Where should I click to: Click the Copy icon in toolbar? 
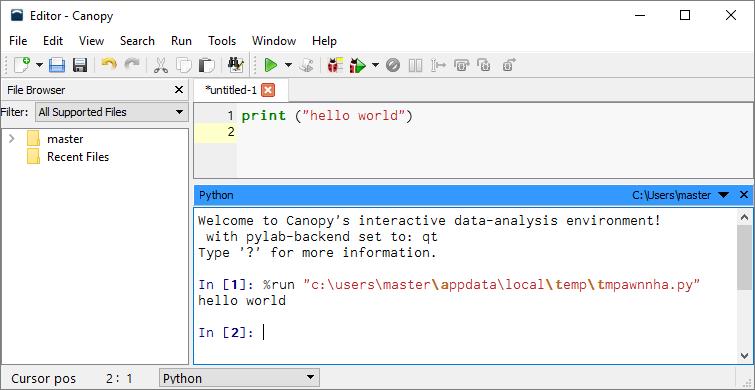(183, 65)
